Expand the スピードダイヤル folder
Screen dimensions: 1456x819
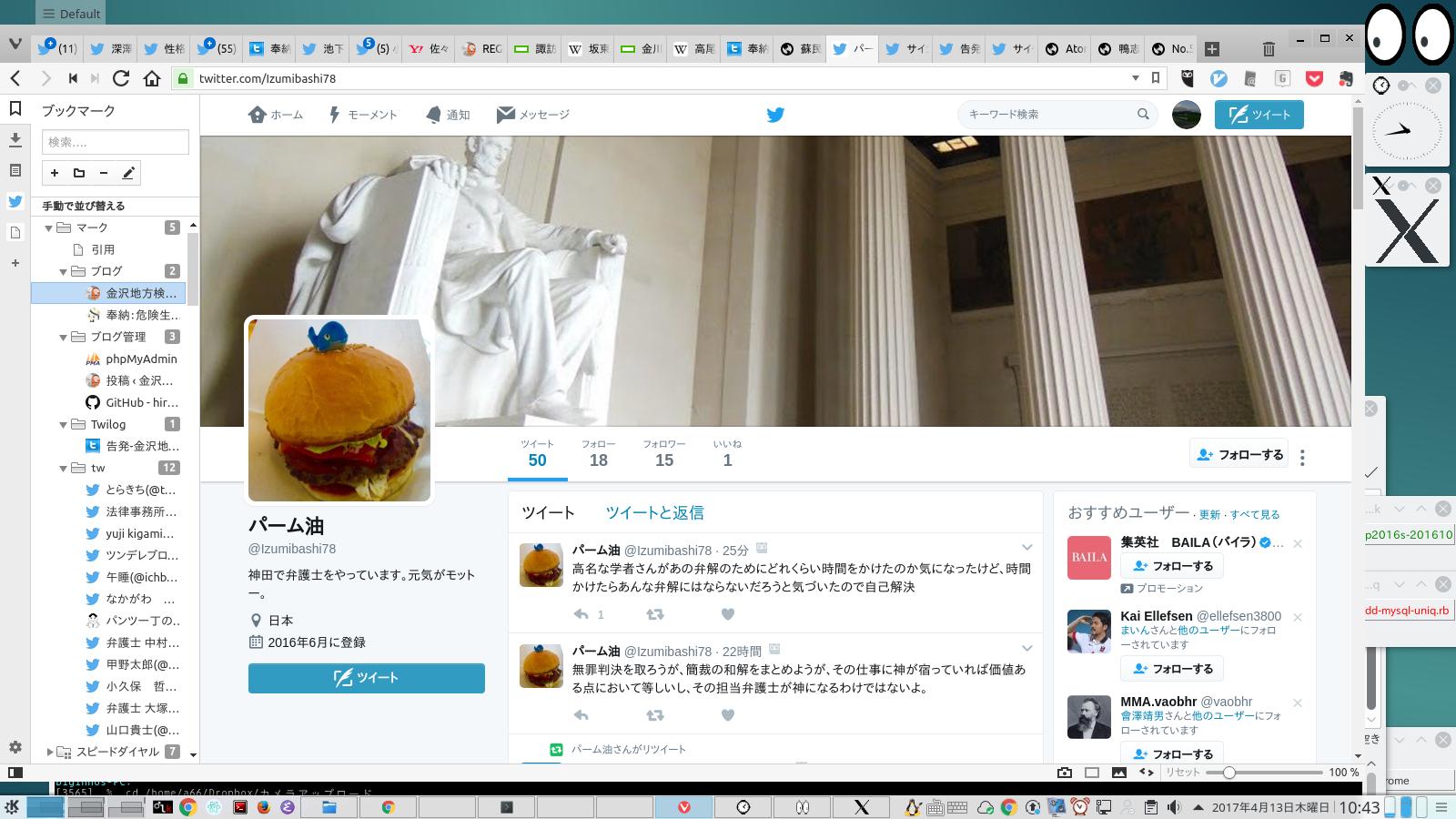coord(49,752)
